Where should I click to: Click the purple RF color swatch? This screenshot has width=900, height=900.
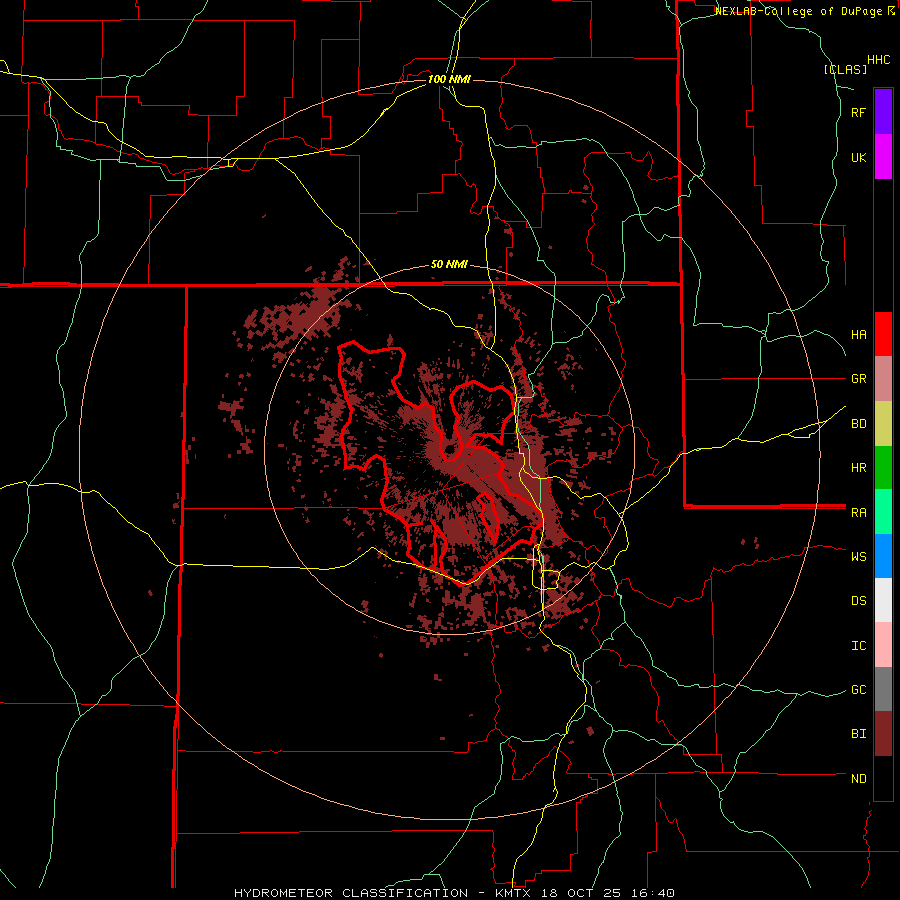tap(883, 111)
